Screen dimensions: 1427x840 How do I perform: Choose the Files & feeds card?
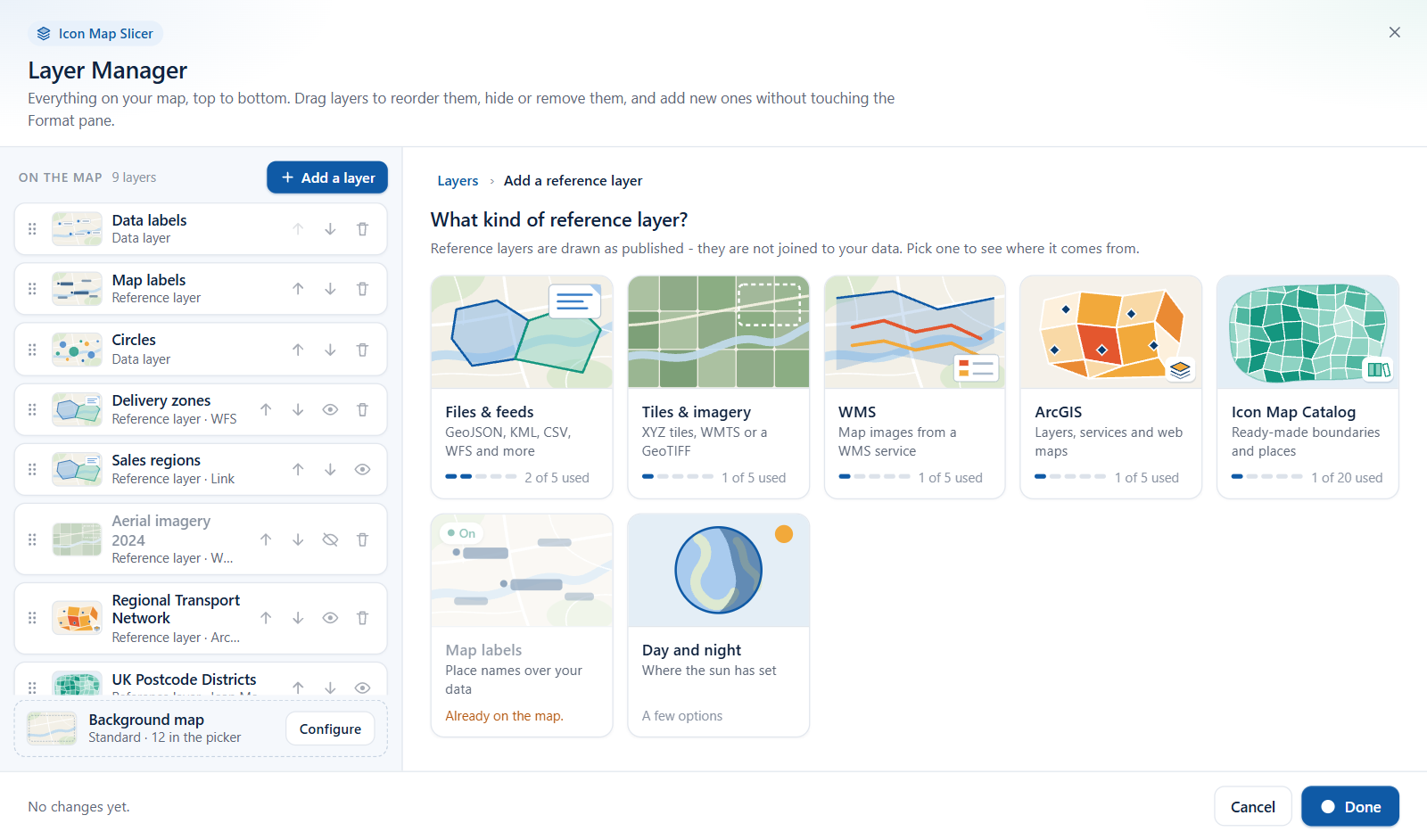point(522,387)
